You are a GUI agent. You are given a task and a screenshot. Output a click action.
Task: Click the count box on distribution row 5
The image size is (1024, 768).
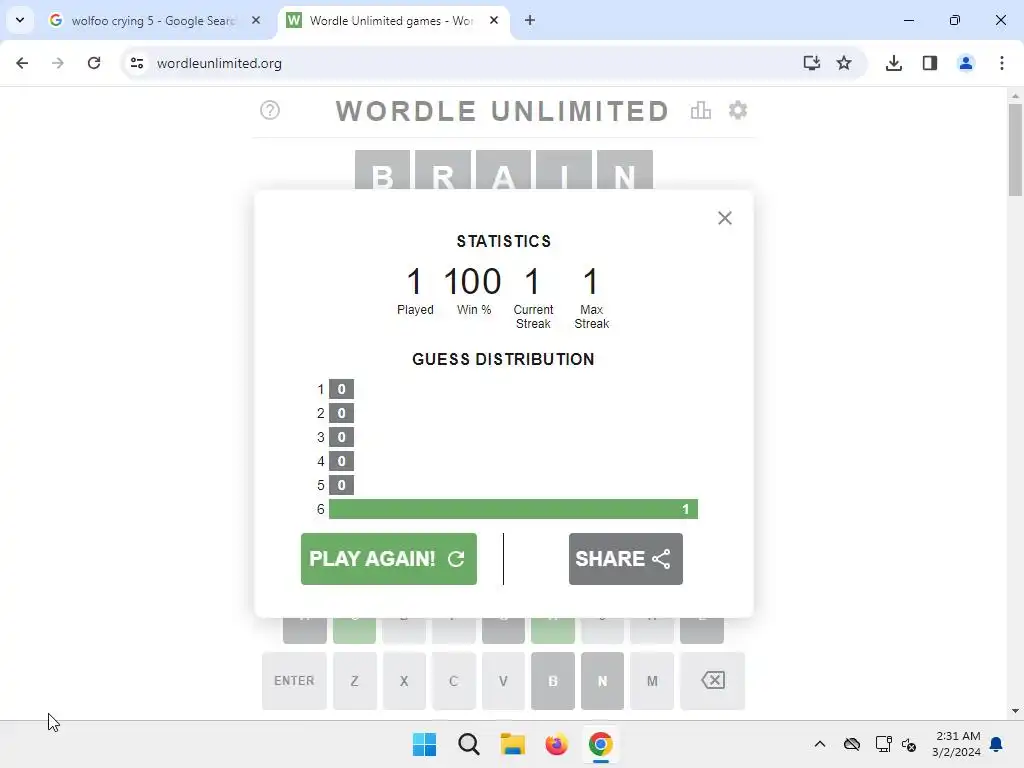[342, 485]
